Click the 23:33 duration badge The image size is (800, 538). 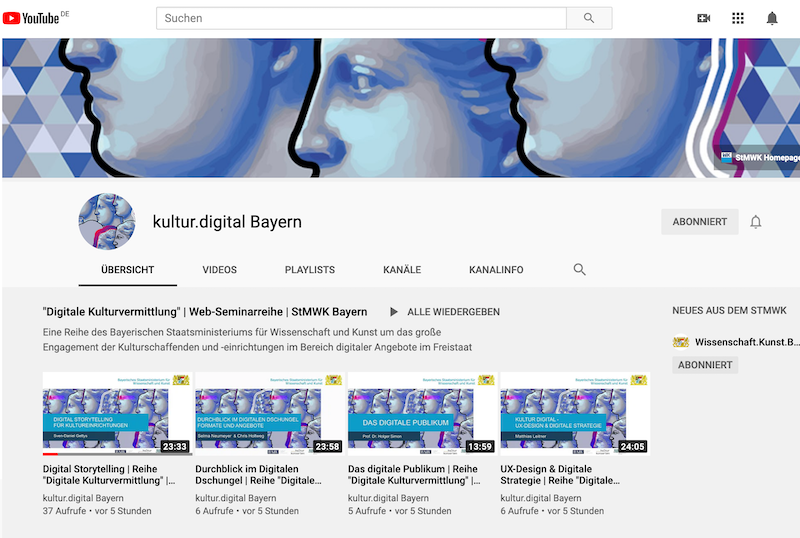[174, 447]
